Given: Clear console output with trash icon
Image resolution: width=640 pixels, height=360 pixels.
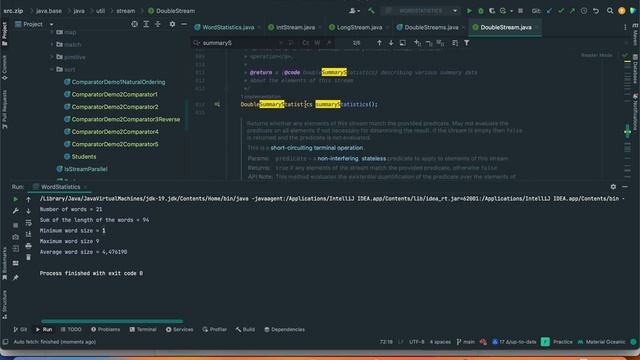Looking at the screenshot, I should click(28, 257).
